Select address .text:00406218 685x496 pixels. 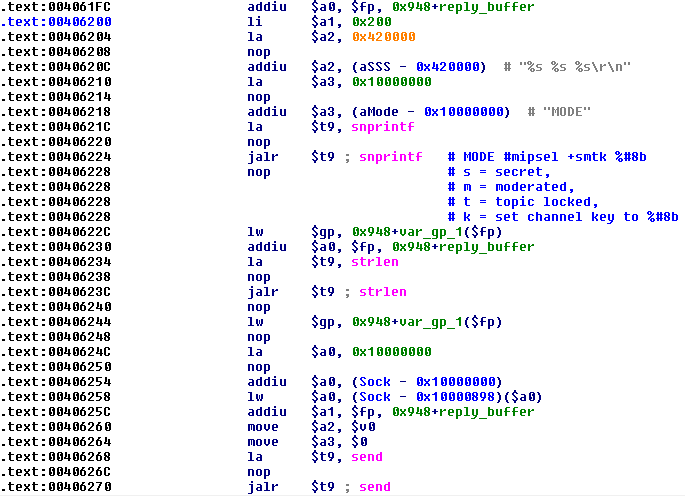click(56, 112)
